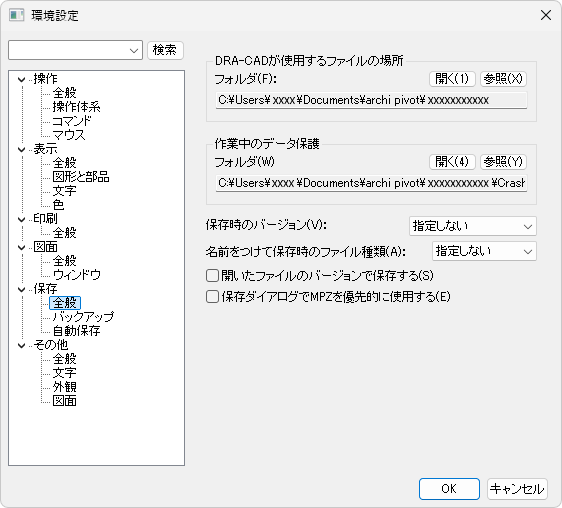Image resolution: width=562 pixels, height=508 pixels.
Task: Toggle 保存ダイアログでMPZを優先的に使用する checkbox
Action: coord(212,296)
